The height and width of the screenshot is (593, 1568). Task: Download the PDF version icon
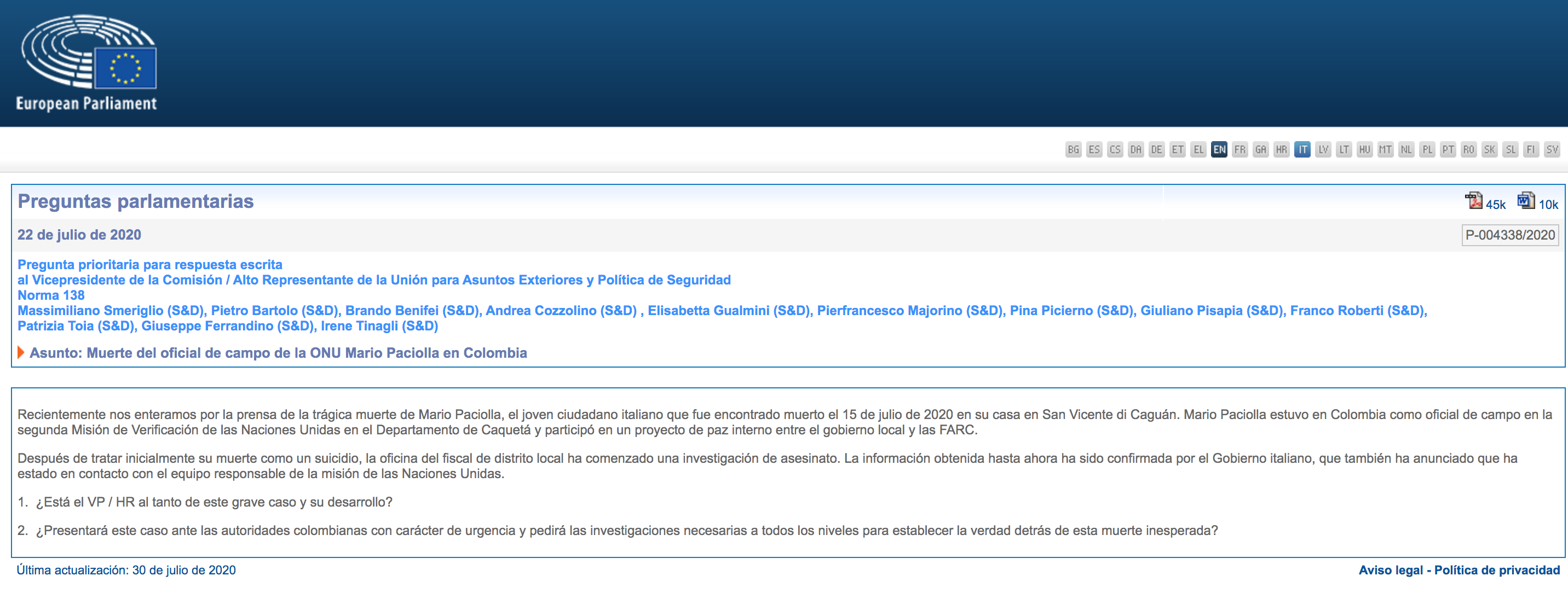pyautogui.click(x=1473, y=201)
